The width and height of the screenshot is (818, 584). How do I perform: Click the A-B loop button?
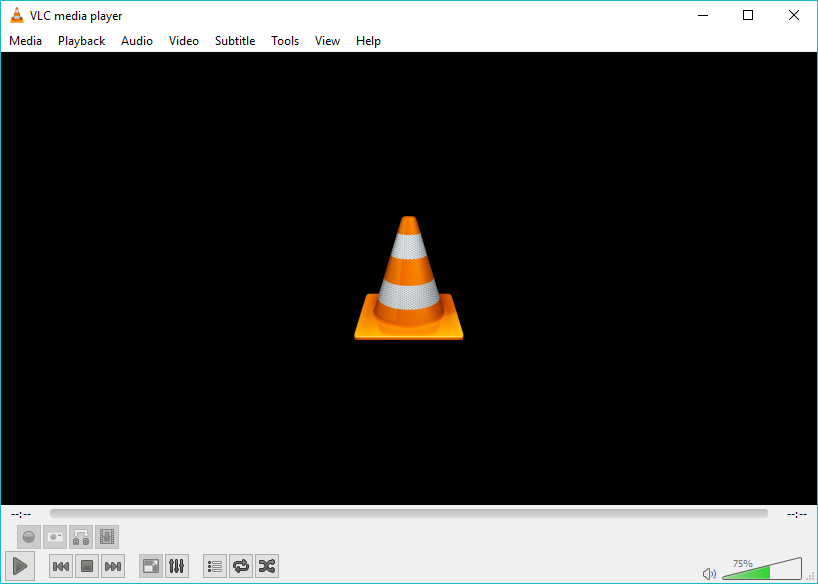tap(81, 537)
